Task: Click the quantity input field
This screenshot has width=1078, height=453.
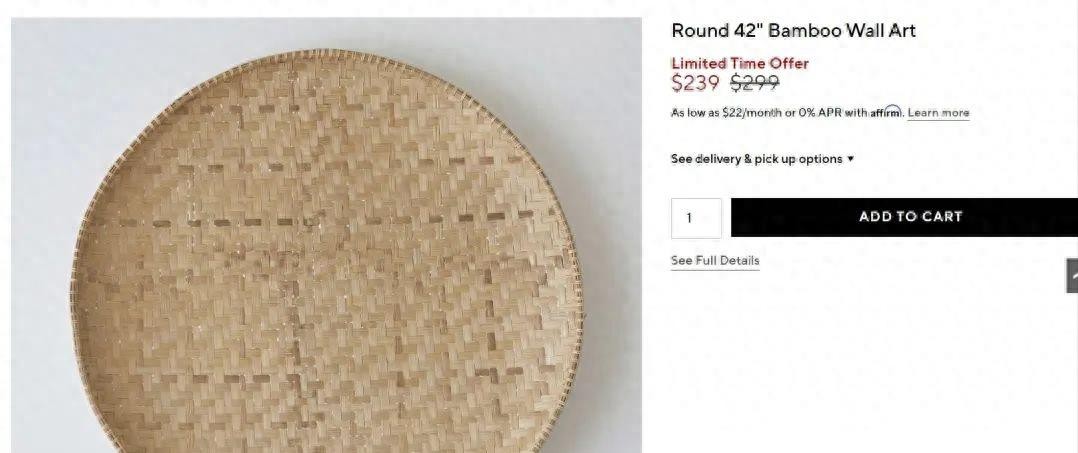Action: (696, 217)
